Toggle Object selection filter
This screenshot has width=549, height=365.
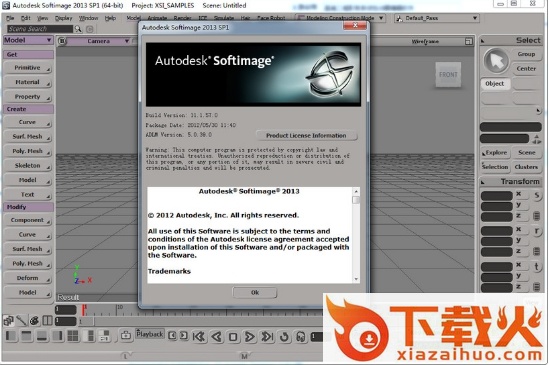click(x=495, y=84)
